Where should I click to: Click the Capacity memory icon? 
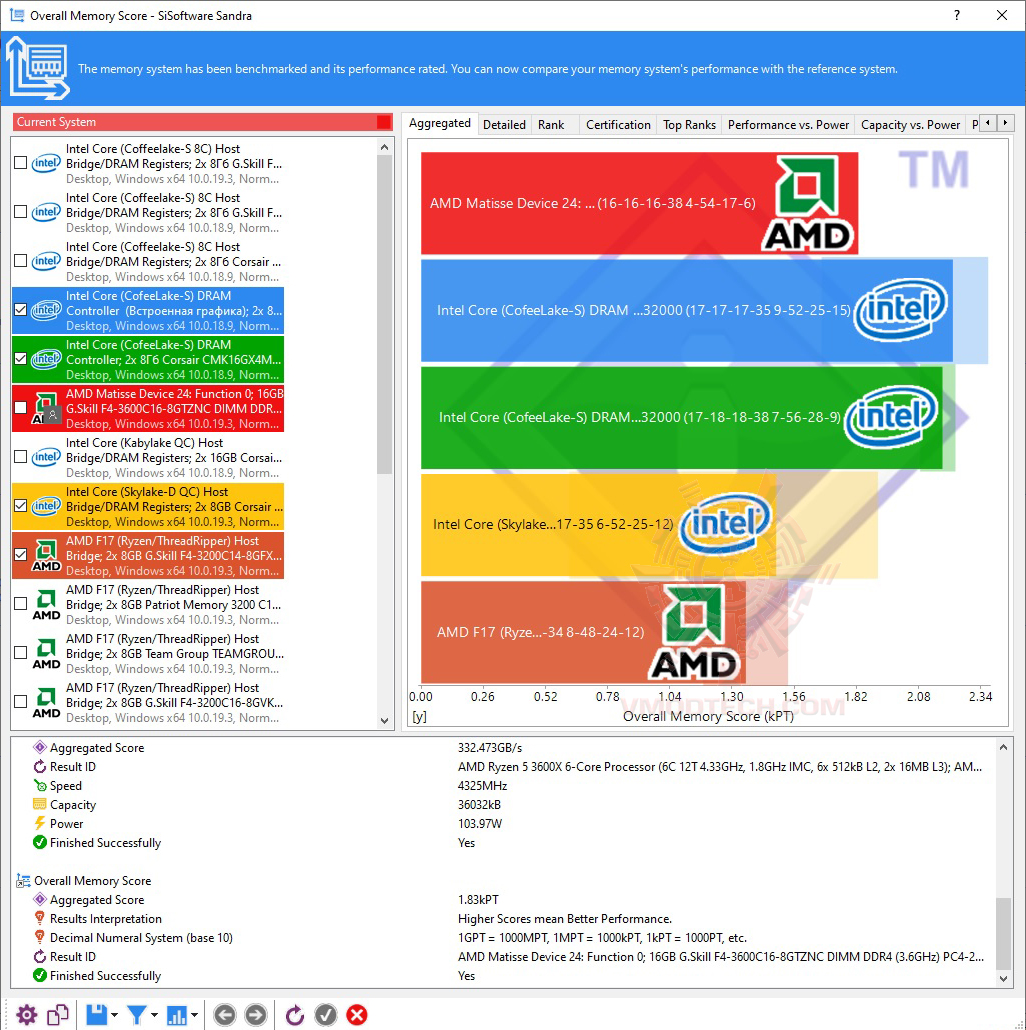click(x=40, y=805)
